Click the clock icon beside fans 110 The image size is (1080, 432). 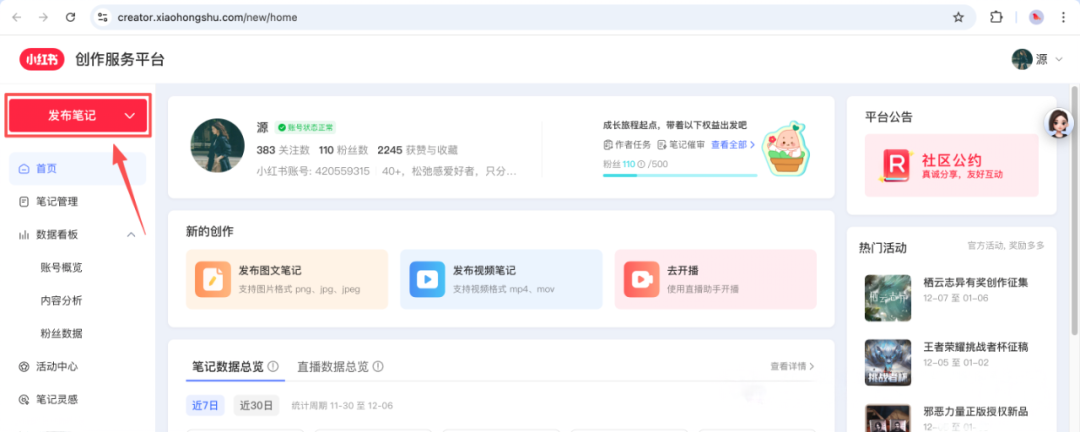(641, 164)
